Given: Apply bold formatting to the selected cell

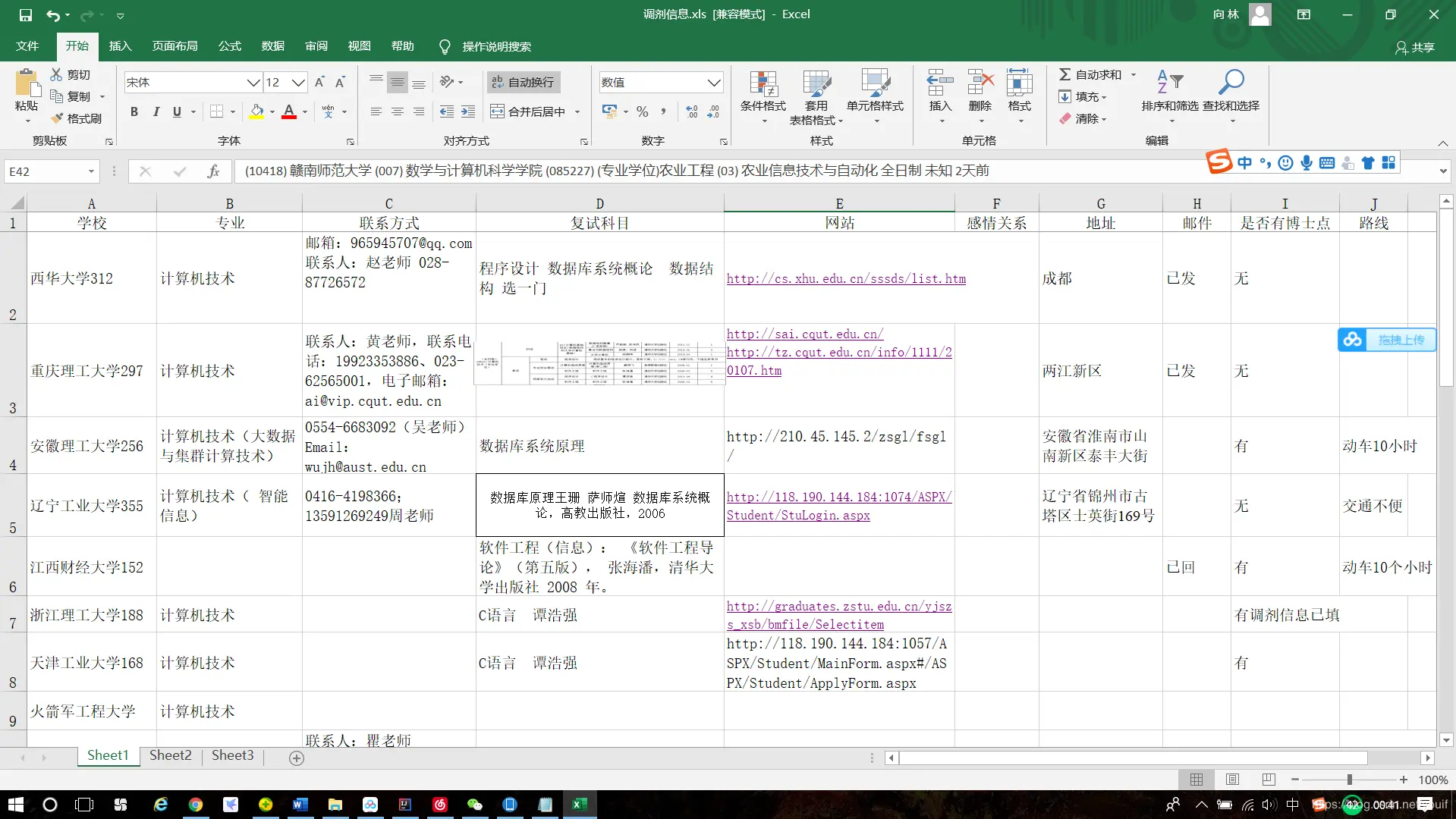Looking at the screenshot, I should (134, 111).
